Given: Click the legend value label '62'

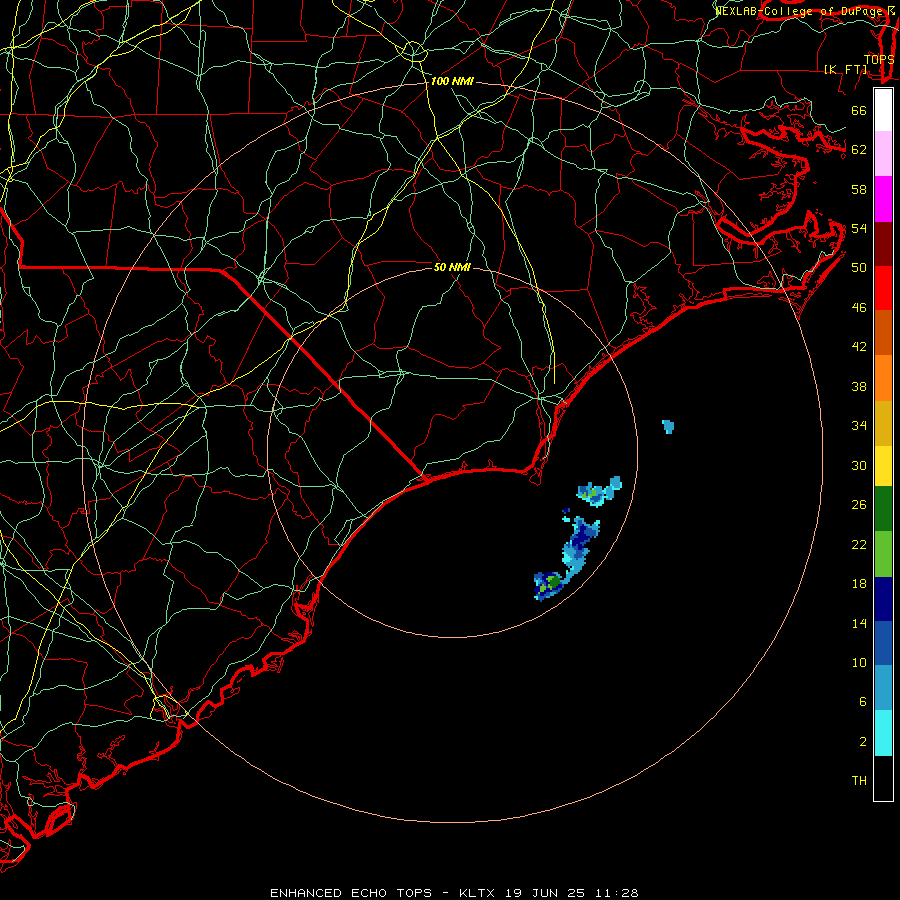Looking at the screenshot, I should (859, 150).
